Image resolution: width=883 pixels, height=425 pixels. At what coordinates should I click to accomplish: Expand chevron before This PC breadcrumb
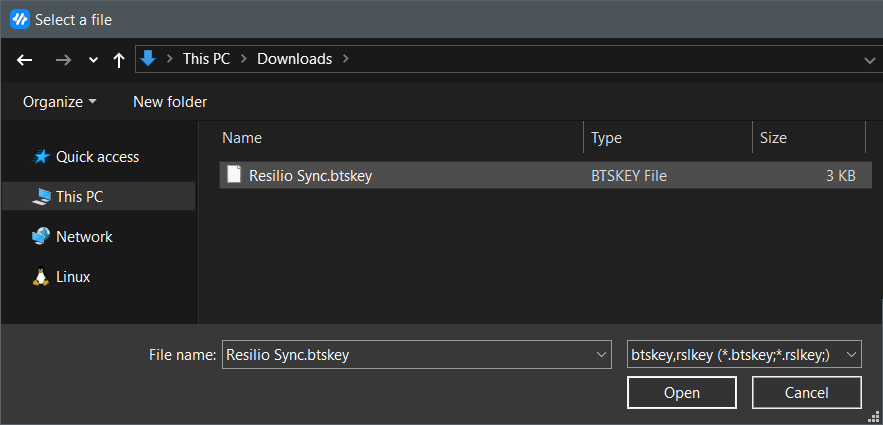(x=169, y=59)
